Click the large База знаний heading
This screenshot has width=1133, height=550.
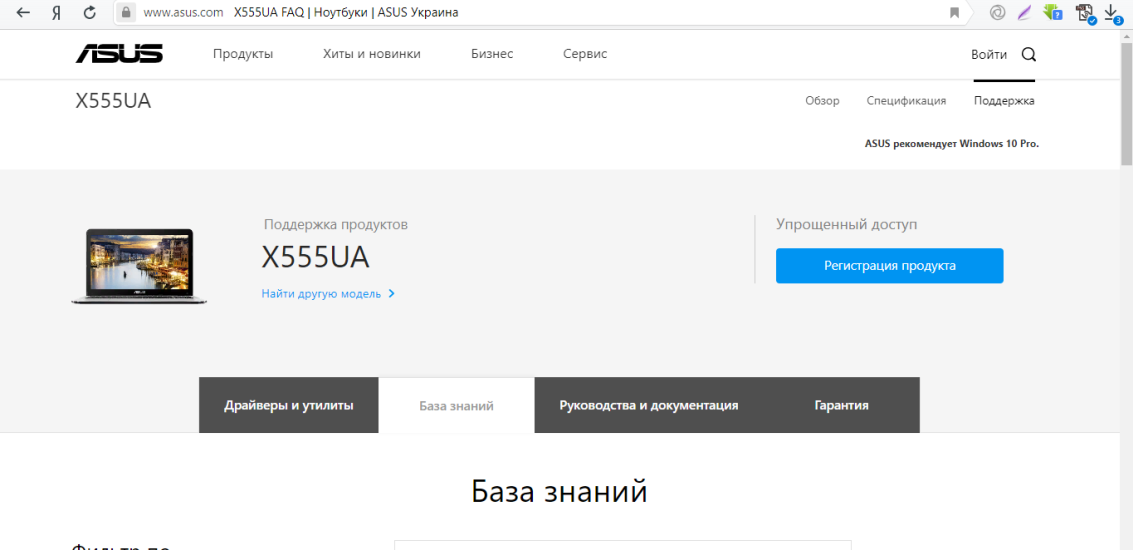coord(559,491)
